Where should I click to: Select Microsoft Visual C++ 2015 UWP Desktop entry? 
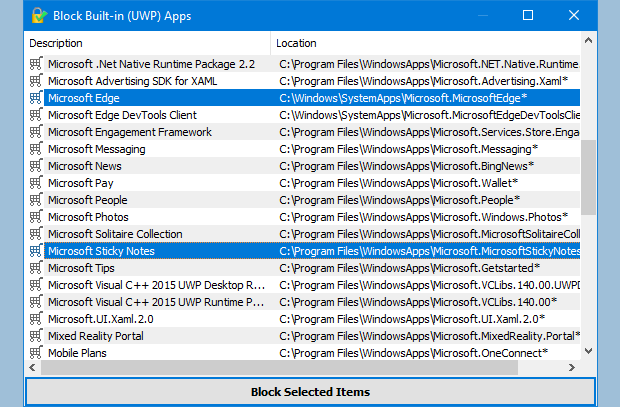(156, 285)
